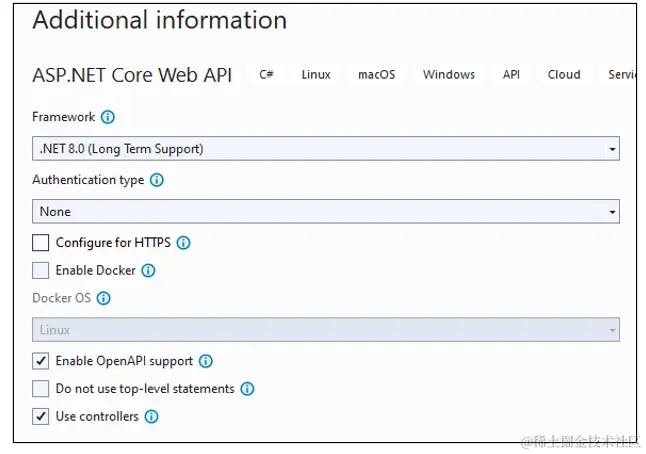Uncheck Enable OpenAPI support
This screenshot has height=454, width=646.
(x=40, y=361)
